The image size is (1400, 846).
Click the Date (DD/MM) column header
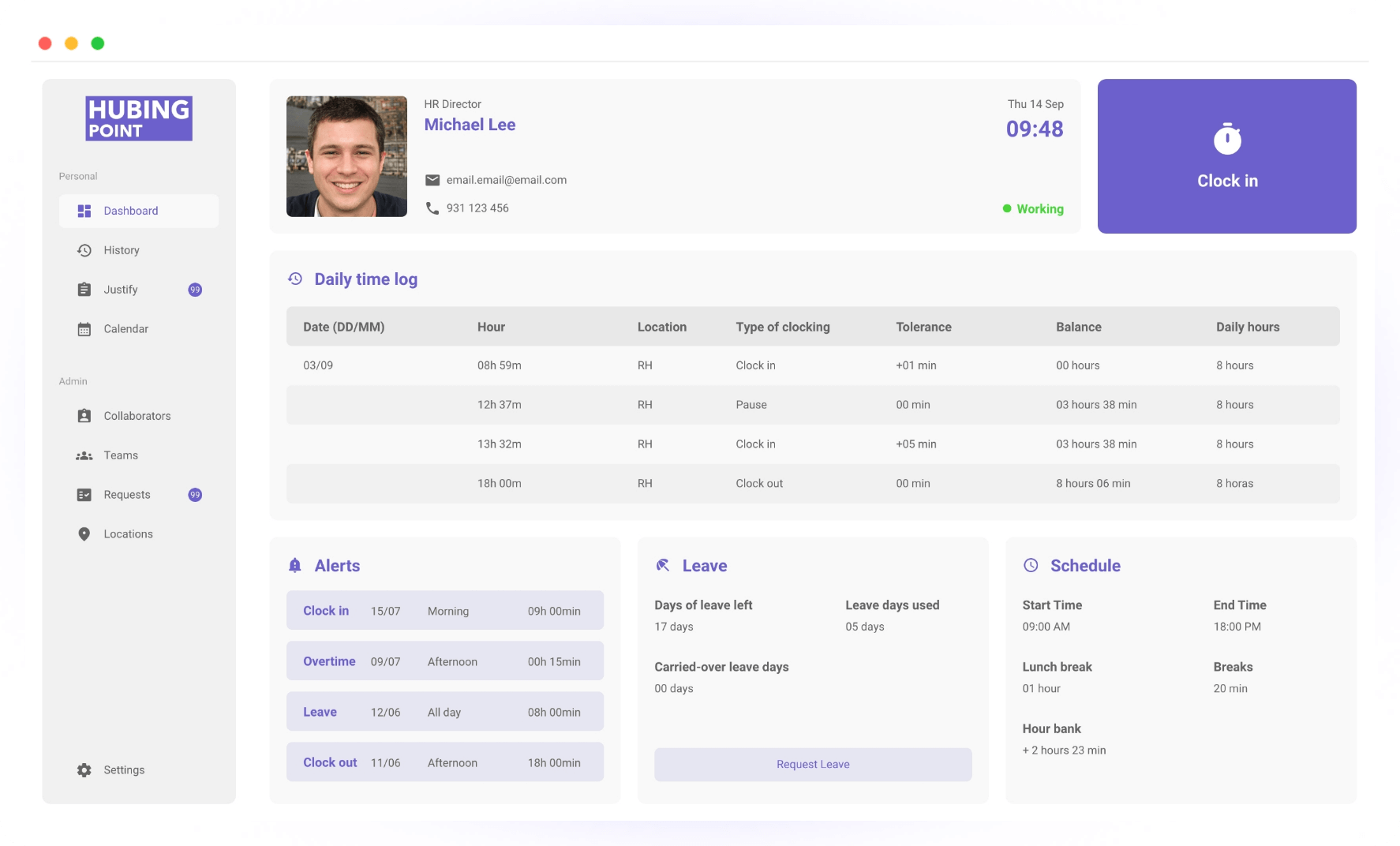pos(344,327)
